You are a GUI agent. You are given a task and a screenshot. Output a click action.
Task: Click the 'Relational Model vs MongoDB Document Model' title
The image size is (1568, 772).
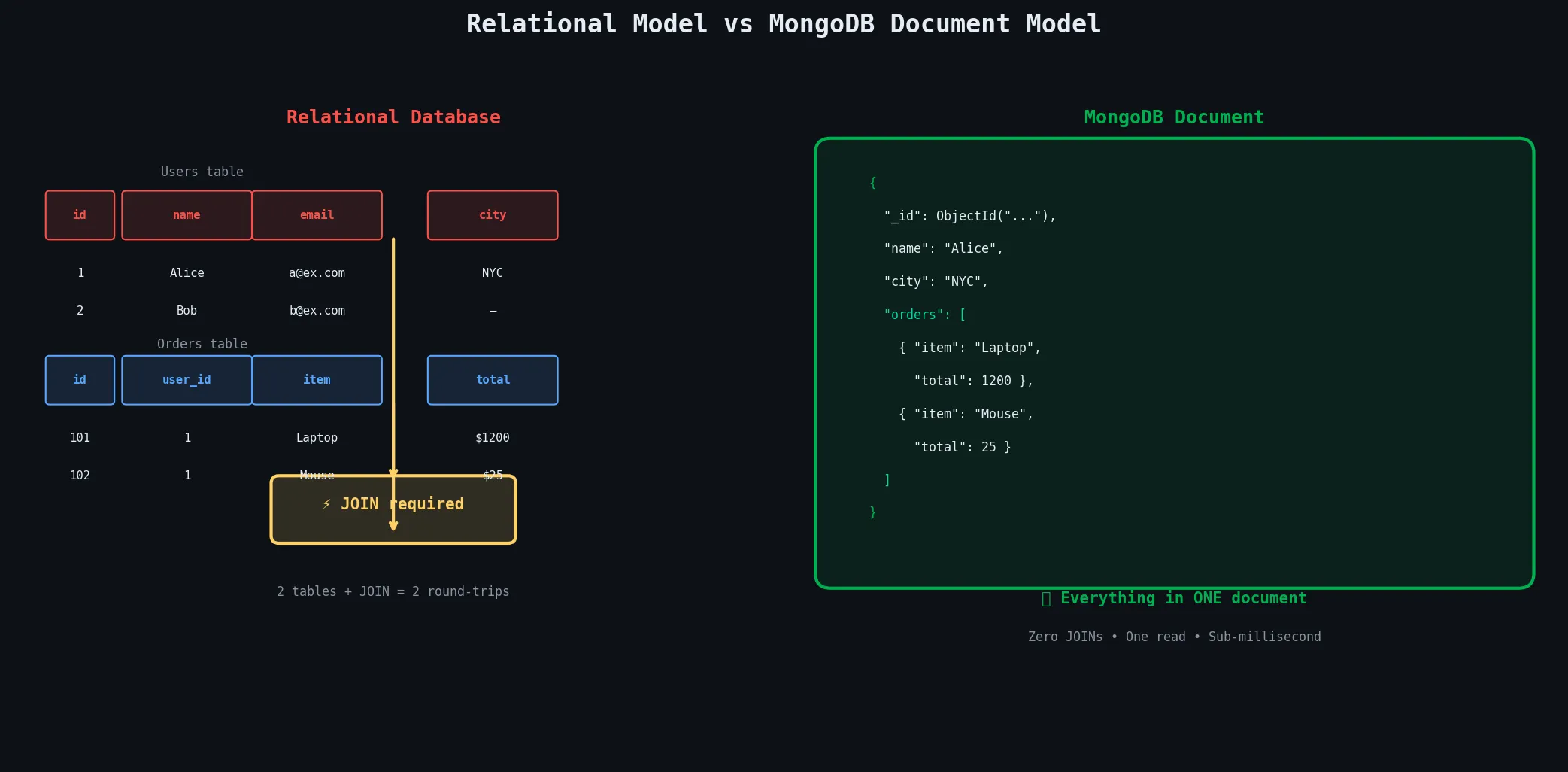point(784,24)
